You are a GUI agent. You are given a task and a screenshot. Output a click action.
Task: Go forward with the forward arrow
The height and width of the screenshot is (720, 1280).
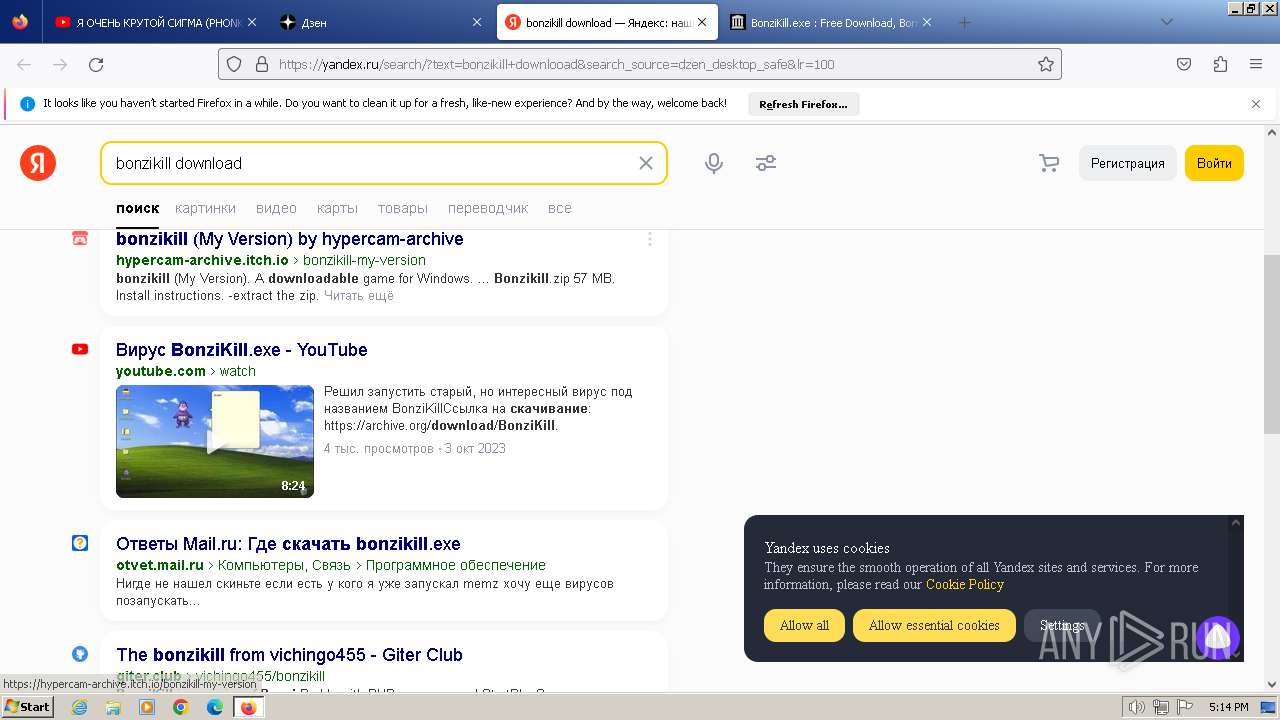[x=60, y=64]
